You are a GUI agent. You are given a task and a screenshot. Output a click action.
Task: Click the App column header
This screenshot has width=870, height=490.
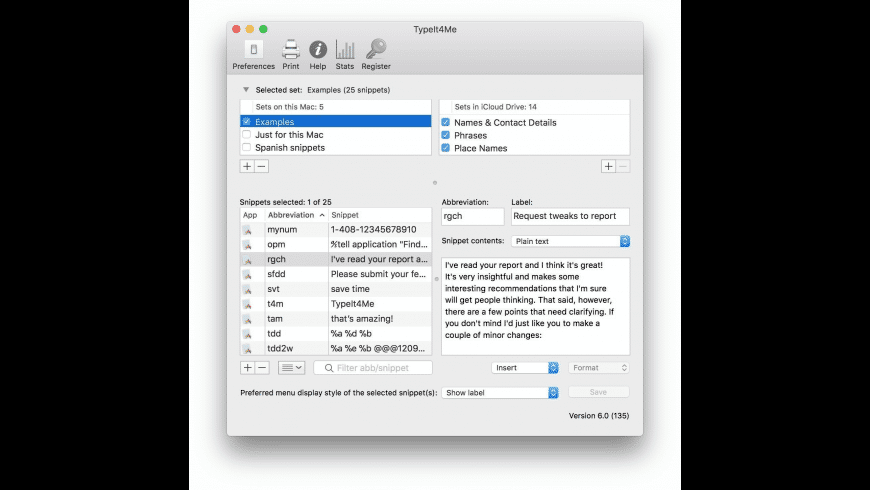(251, 215)
